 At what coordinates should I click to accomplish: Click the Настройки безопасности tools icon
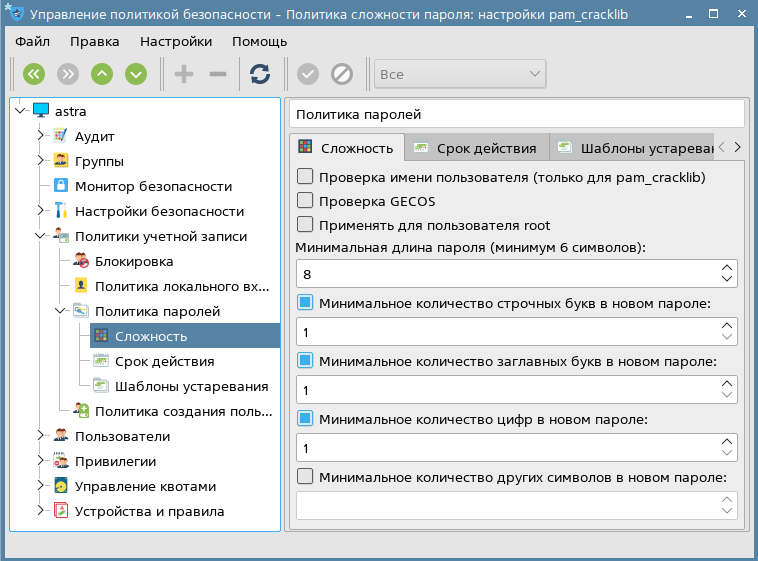coord(60,211)
